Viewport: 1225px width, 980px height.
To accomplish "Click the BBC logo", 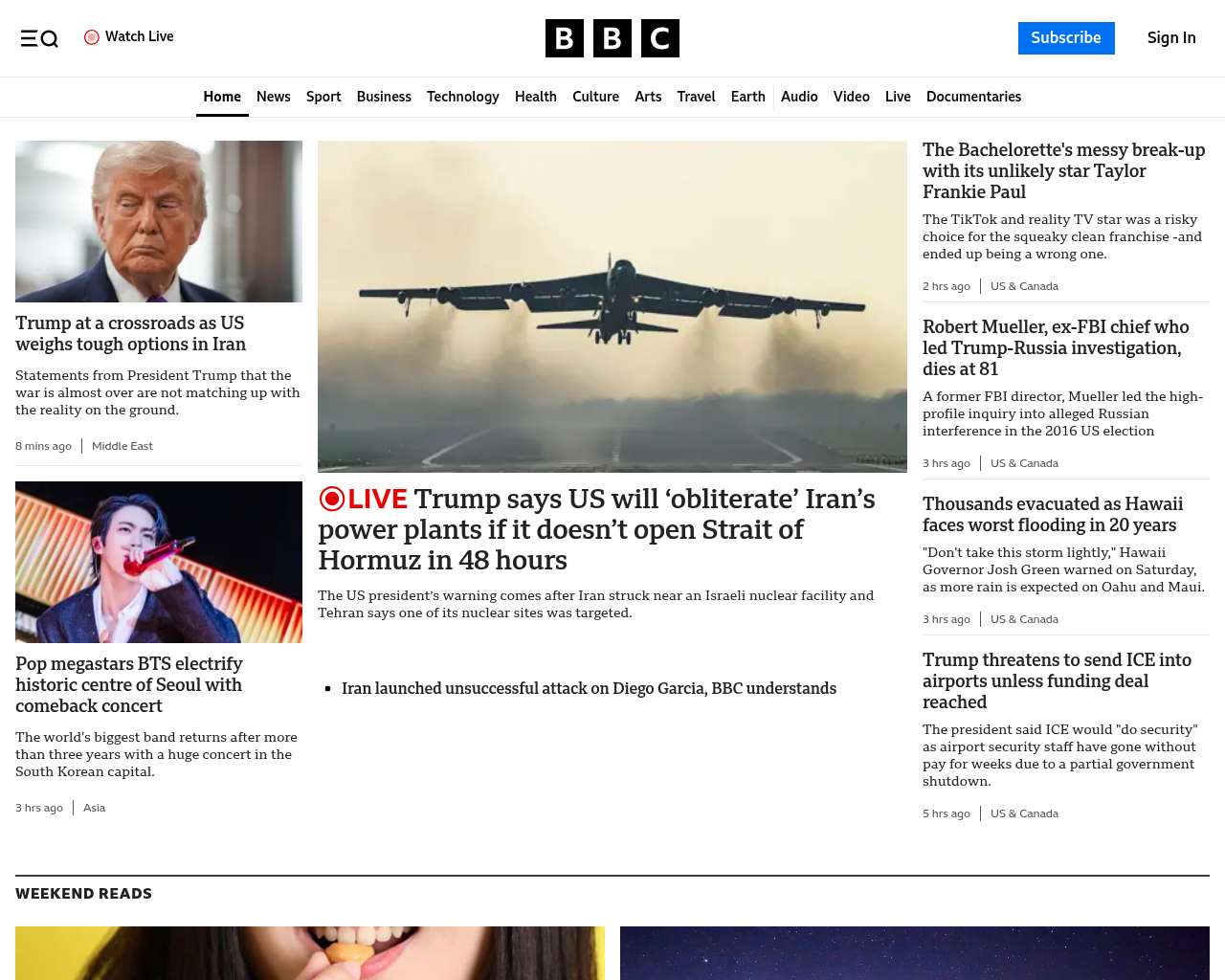I will click(612, 38).
